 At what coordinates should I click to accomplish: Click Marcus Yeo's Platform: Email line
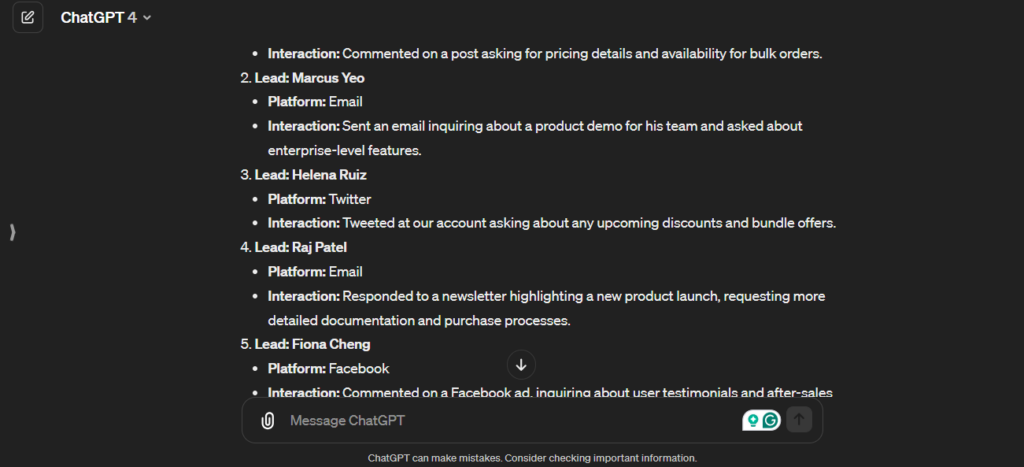click(x=315, y=102)
